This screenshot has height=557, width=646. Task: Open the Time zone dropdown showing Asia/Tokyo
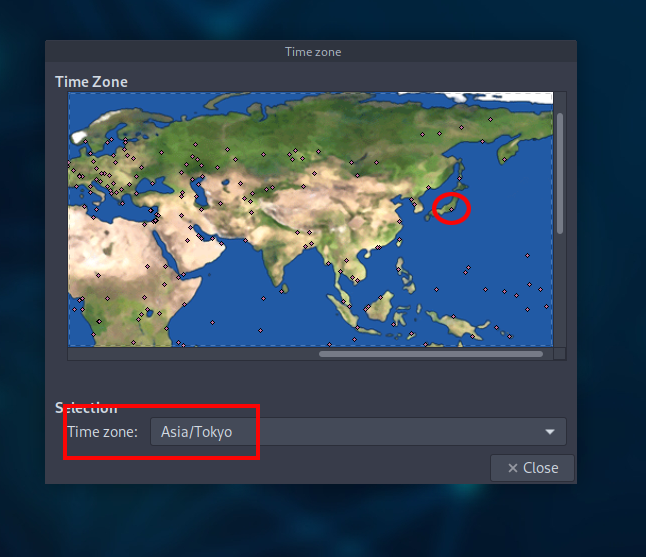358,431
